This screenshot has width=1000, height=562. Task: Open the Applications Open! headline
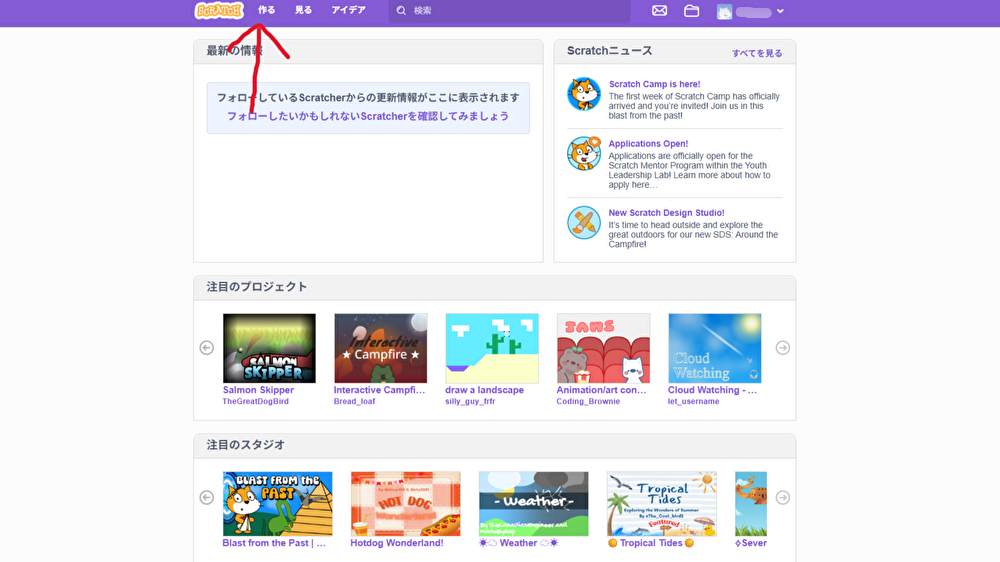click(x=648, y=144)
